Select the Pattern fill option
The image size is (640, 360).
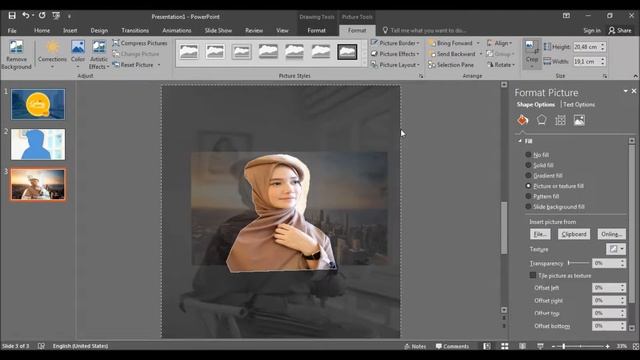[542, 196]
